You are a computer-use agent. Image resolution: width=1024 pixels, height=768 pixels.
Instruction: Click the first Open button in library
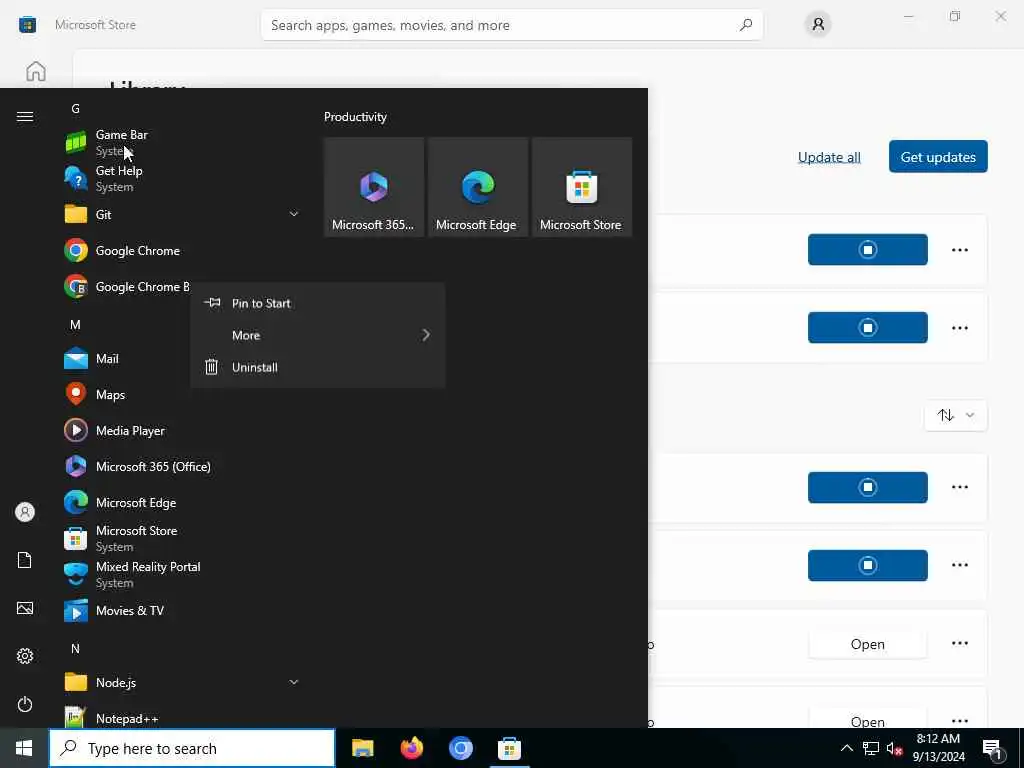(867, 644)
